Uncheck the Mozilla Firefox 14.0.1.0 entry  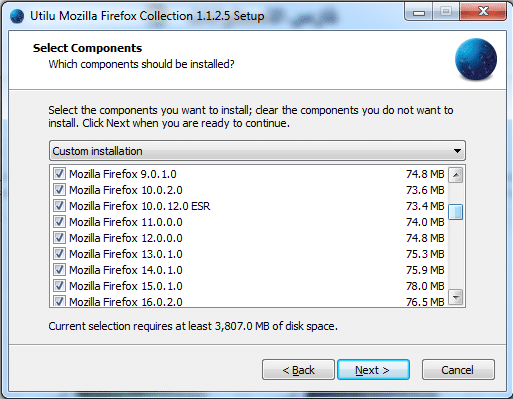(x=59, y=270)
